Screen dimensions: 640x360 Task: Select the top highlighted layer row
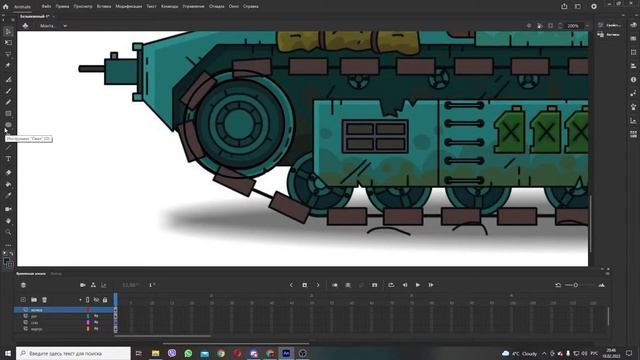[64, 310]
